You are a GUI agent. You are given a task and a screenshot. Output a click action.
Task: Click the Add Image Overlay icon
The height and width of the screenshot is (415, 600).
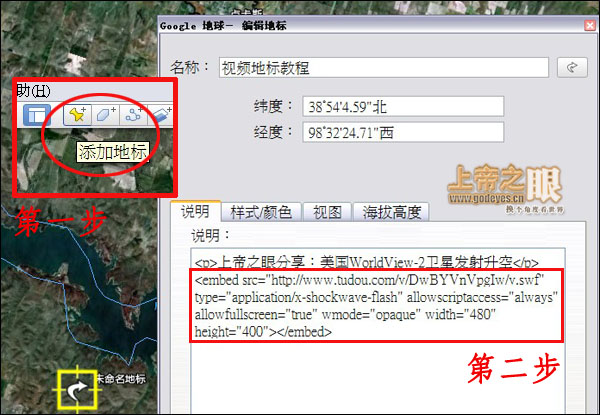click(x=161, y=114)
